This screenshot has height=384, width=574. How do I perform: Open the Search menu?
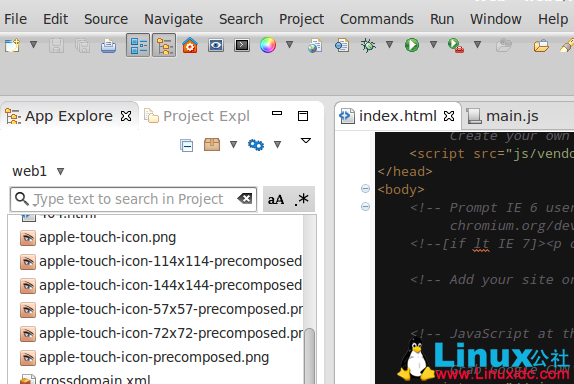(x=241, y=19)
